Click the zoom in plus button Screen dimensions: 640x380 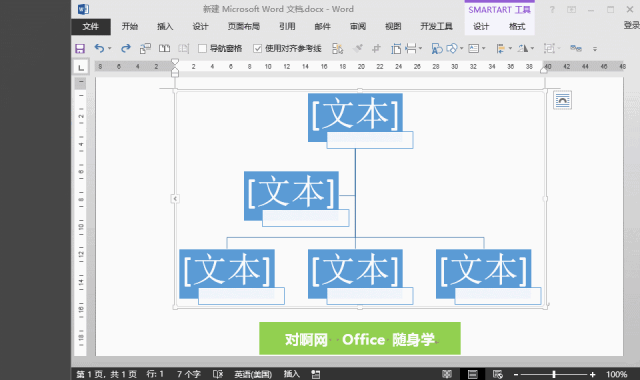pos(592,374)
